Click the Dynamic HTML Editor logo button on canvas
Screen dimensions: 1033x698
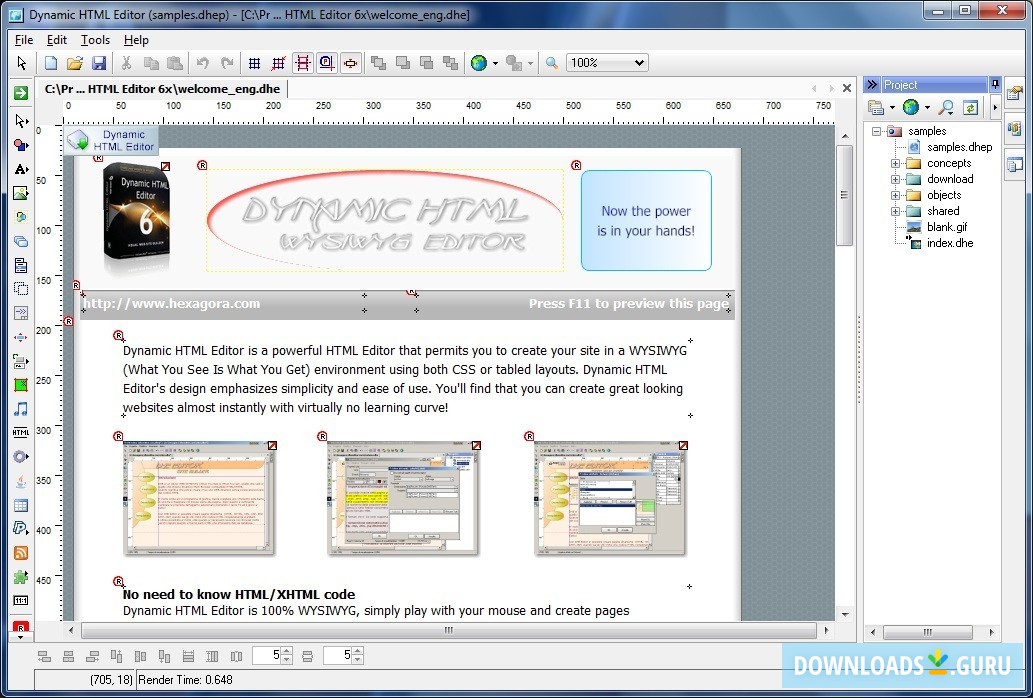coord(111,141)
